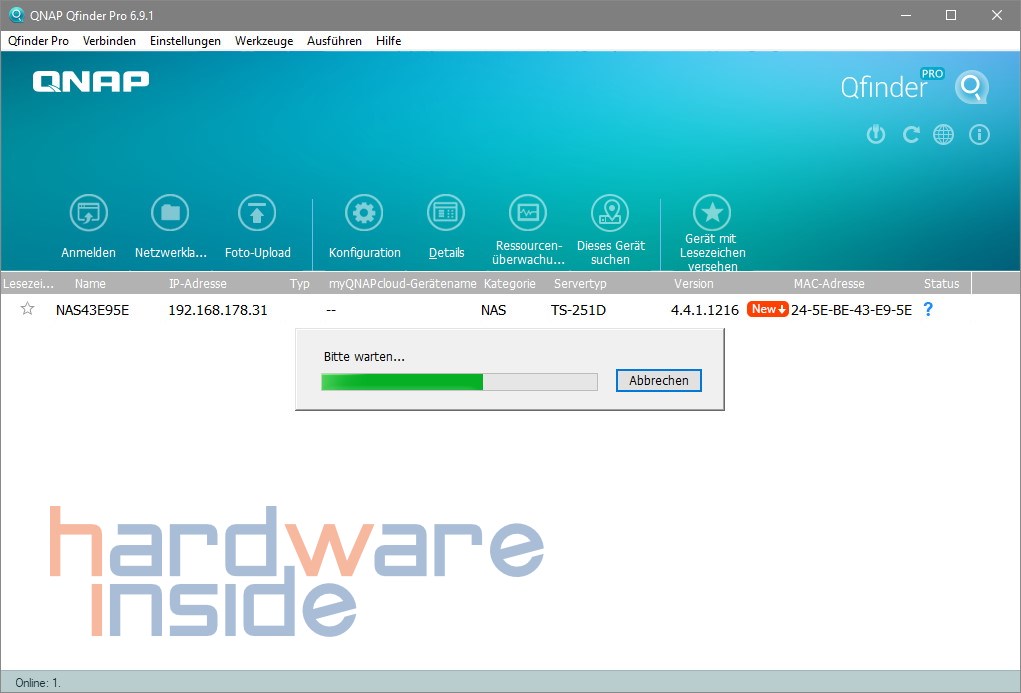Click Bitte warten... label
Image resolution: width=1021 pixels, height=693 pixels.
click(x=364, y=357)
